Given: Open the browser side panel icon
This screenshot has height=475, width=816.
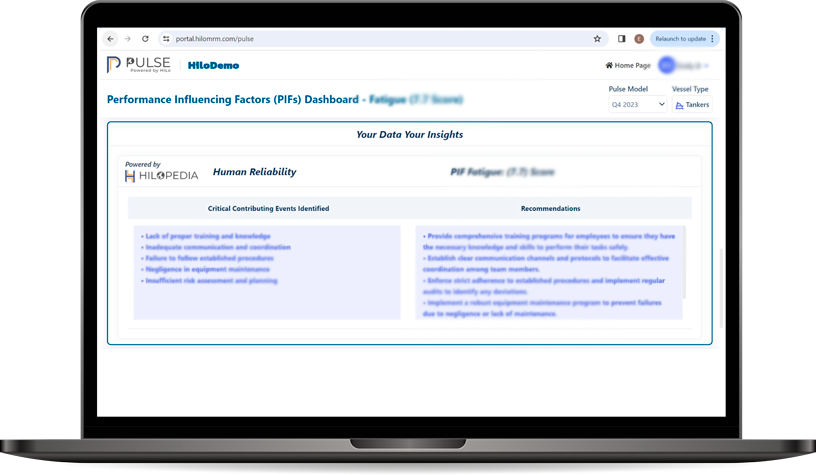Looking at the screenshot, I should click(621, 39).
